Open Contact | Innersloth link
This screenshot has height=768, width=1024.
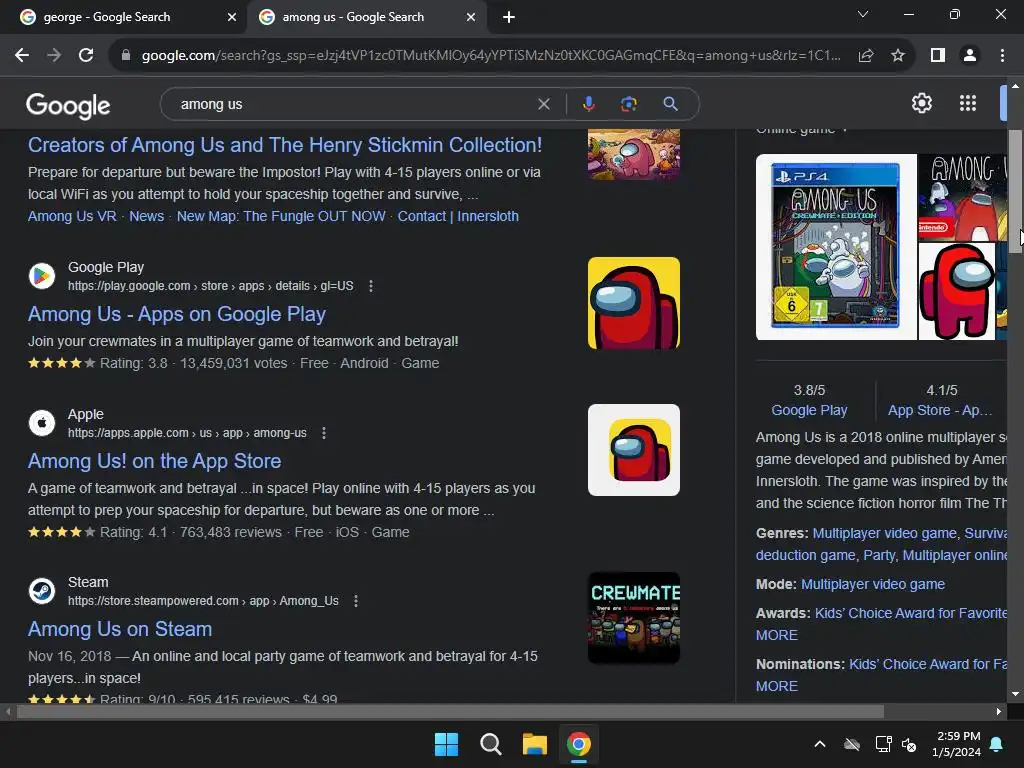coord(458,216)
